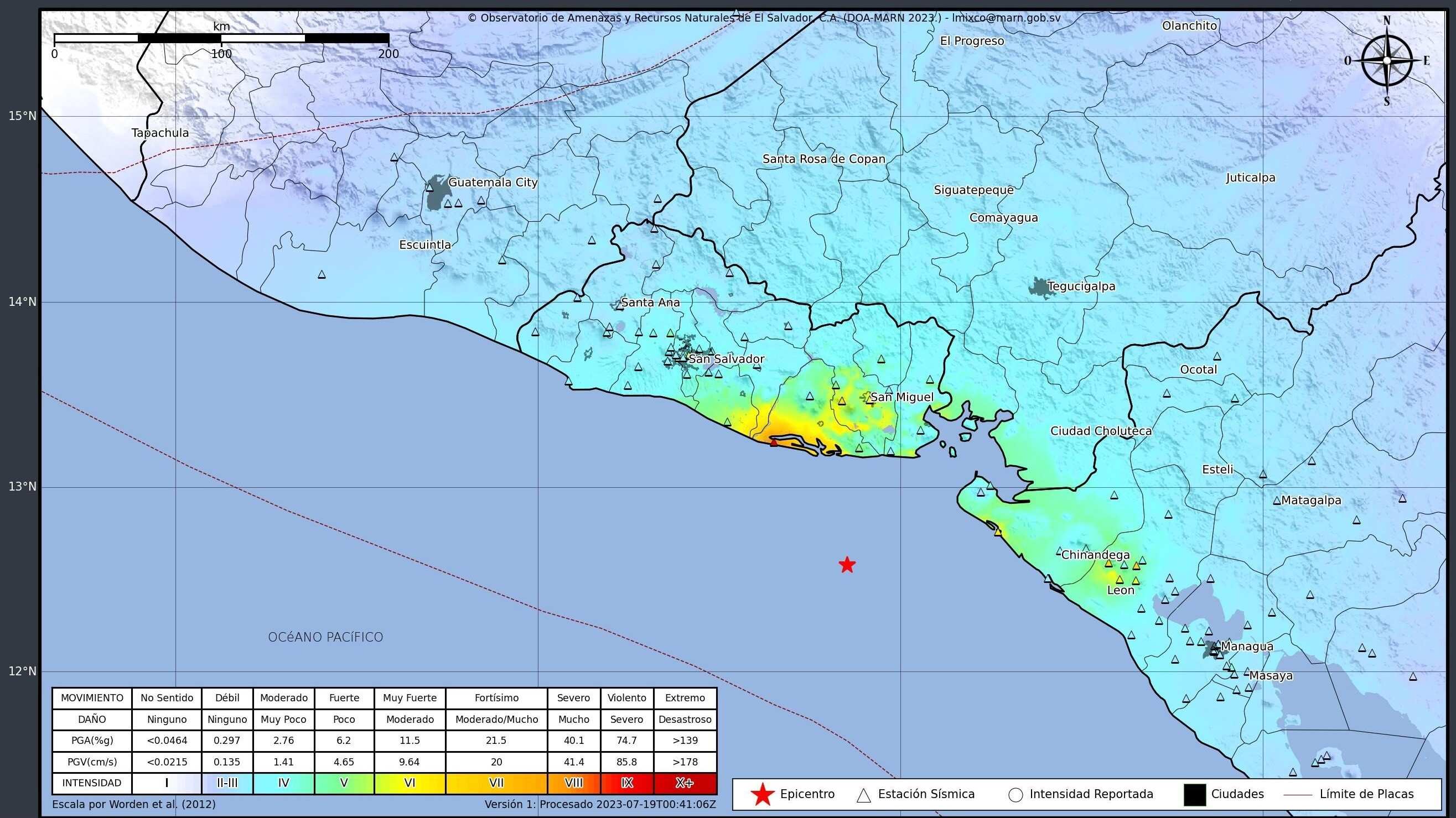Click the Managua city label

[x=1247, y=646]
